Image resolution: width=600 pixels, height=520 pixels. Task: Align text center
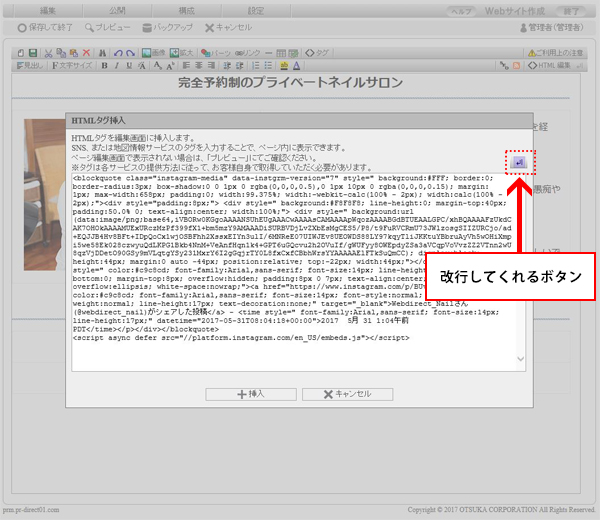[199, 65]
